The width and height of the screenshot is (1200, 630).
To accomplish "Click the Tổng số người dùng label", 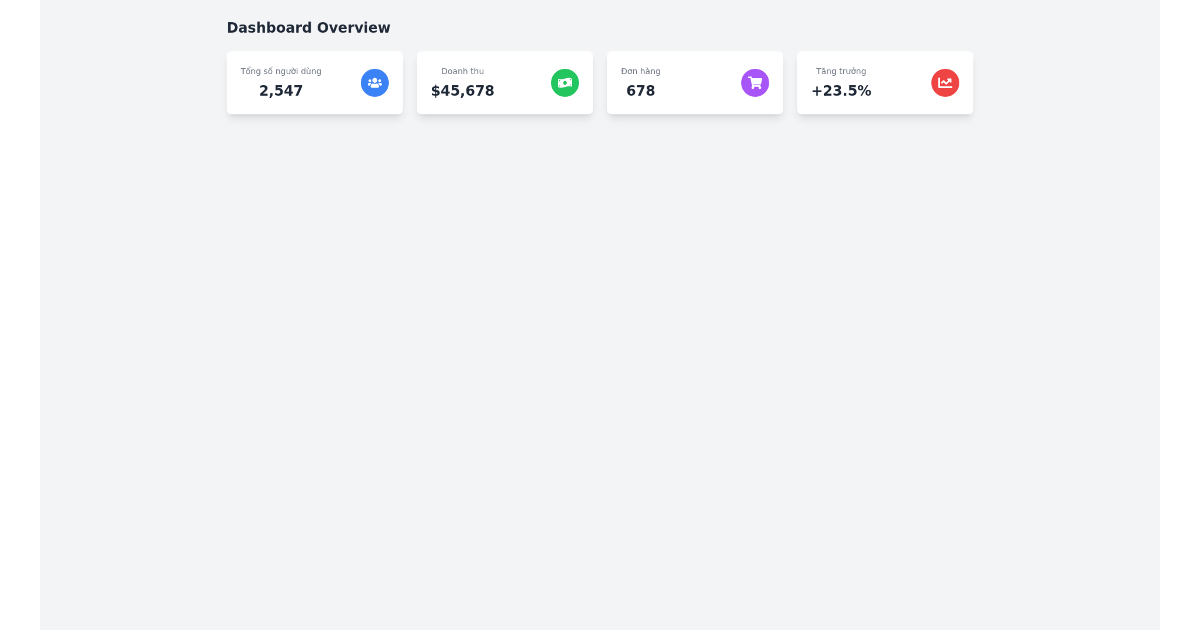I will [280, 71].
